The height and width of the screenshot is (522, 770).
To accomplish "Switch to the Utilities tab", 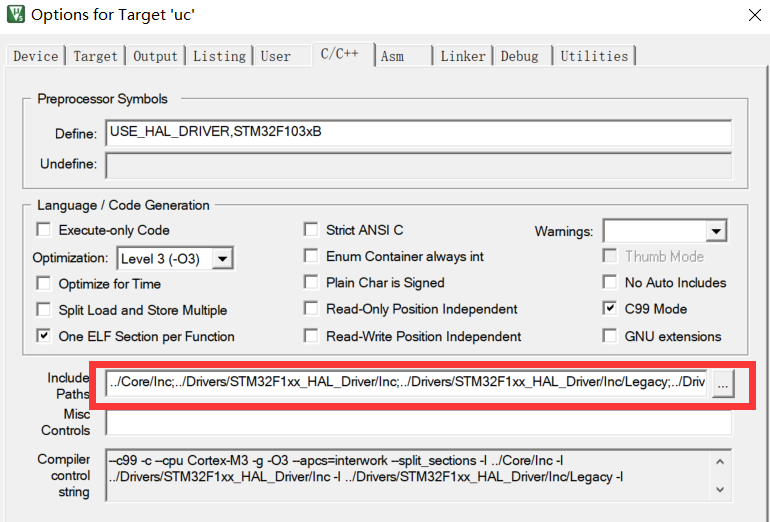I will (594, 56).
